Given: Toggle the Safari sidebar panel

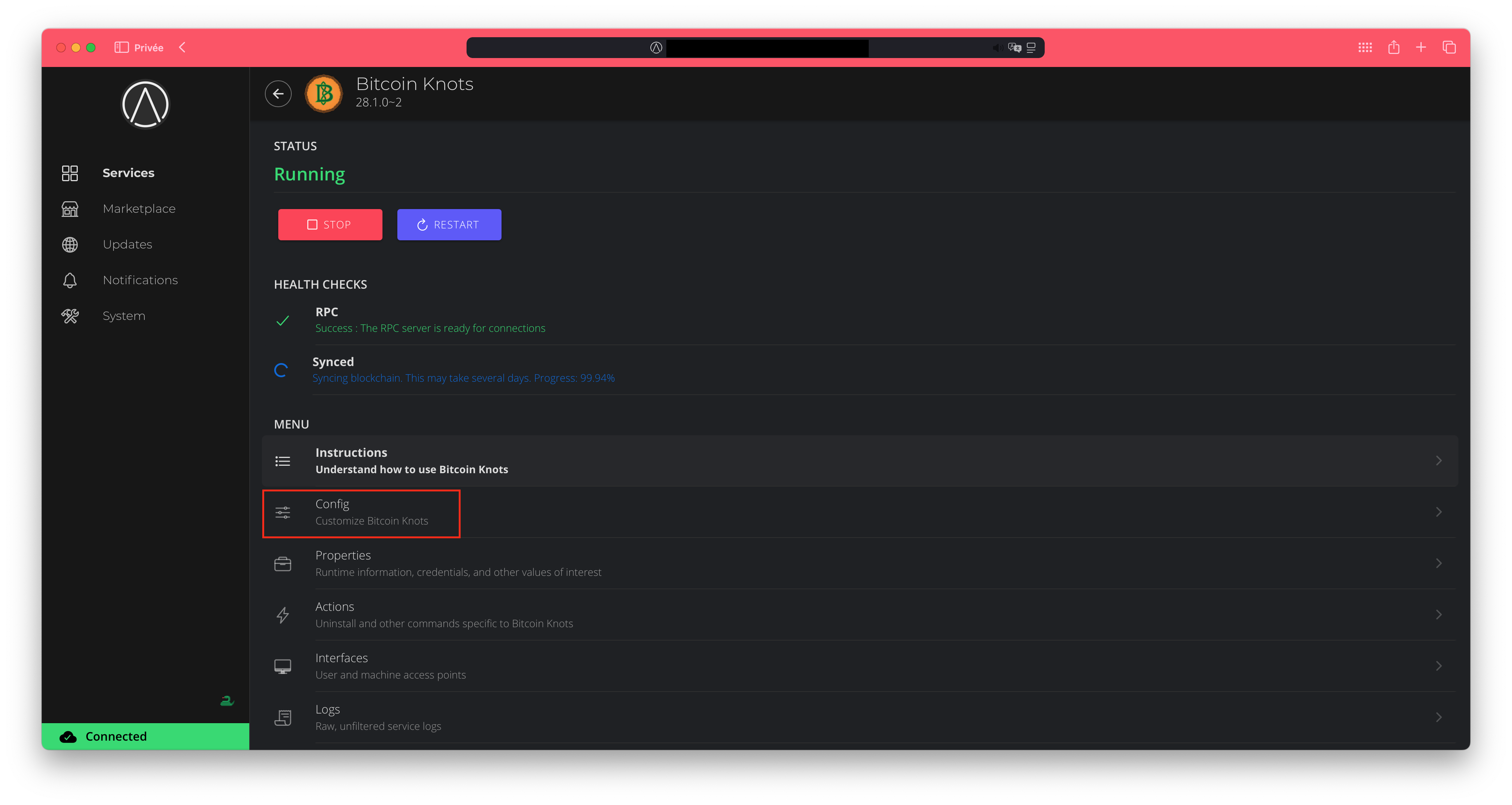Looking at the screenshot, I should [x=122, y=48].
